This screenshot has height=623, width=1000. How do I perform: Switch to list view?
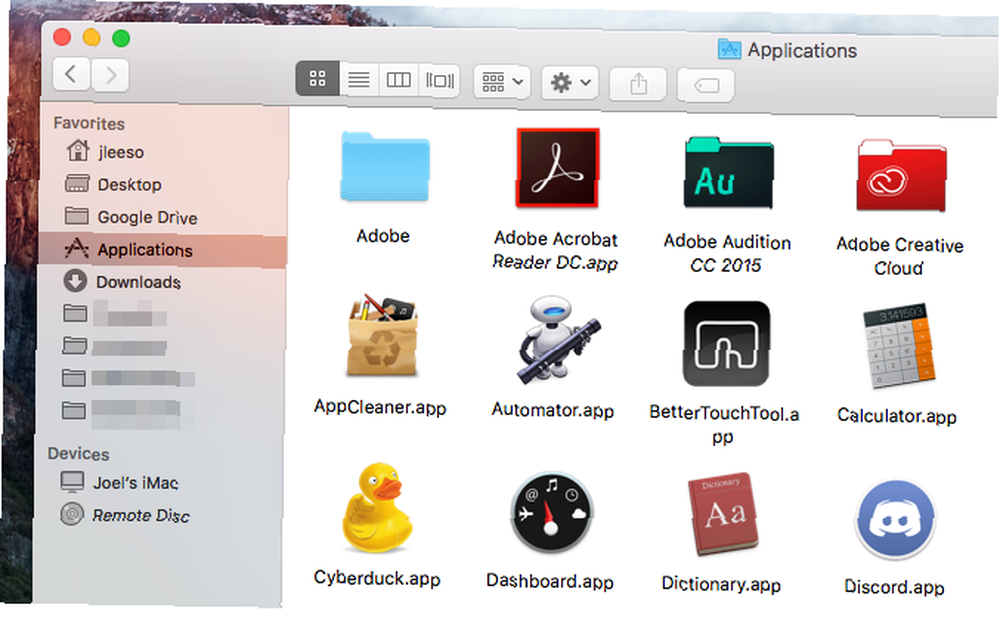point(359,80)
